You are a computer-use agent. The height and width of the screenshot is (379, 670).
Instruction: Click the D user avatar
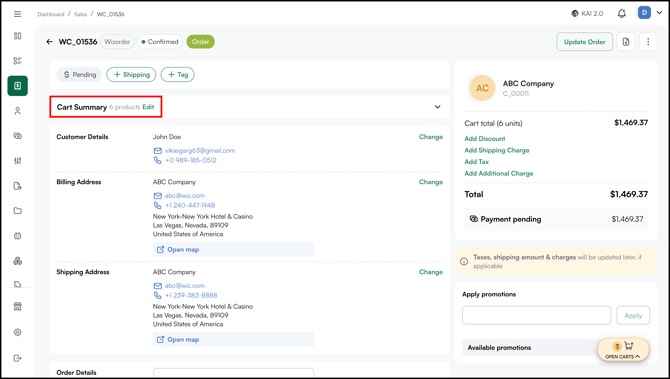pos(644,13)
